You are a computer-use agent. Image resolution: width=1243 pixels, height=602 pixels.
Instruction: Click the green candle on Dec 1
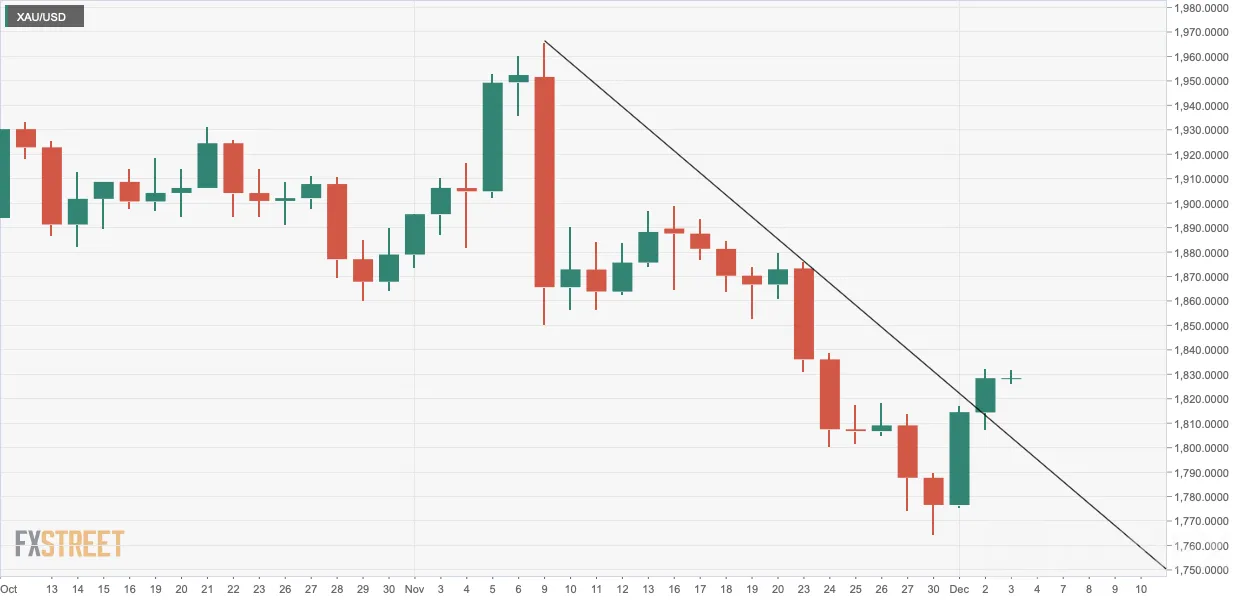tap(959, 459)
